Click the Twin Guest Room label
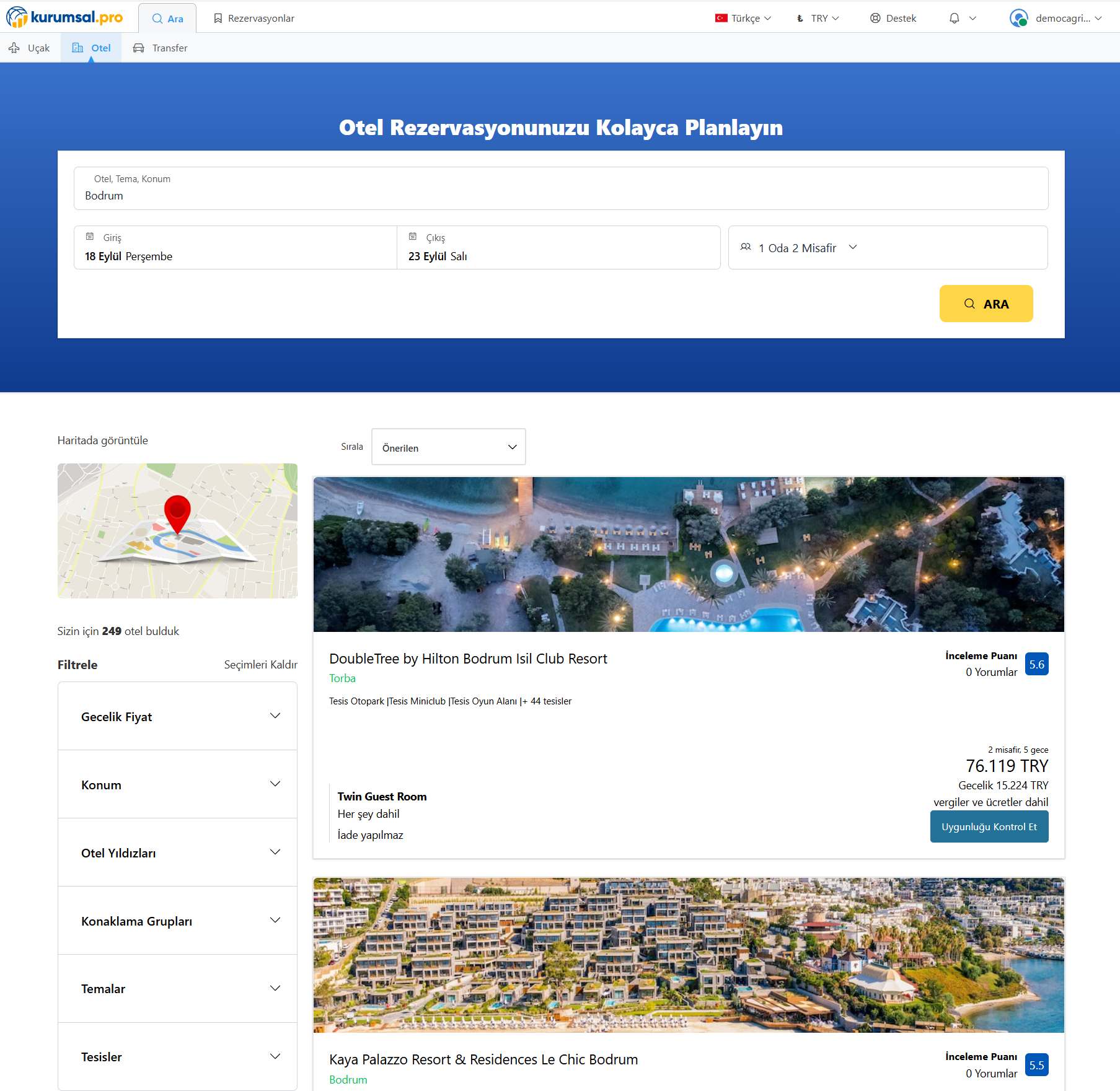Viewport: 1120px width, 1091px height. [x=382, y=797]
